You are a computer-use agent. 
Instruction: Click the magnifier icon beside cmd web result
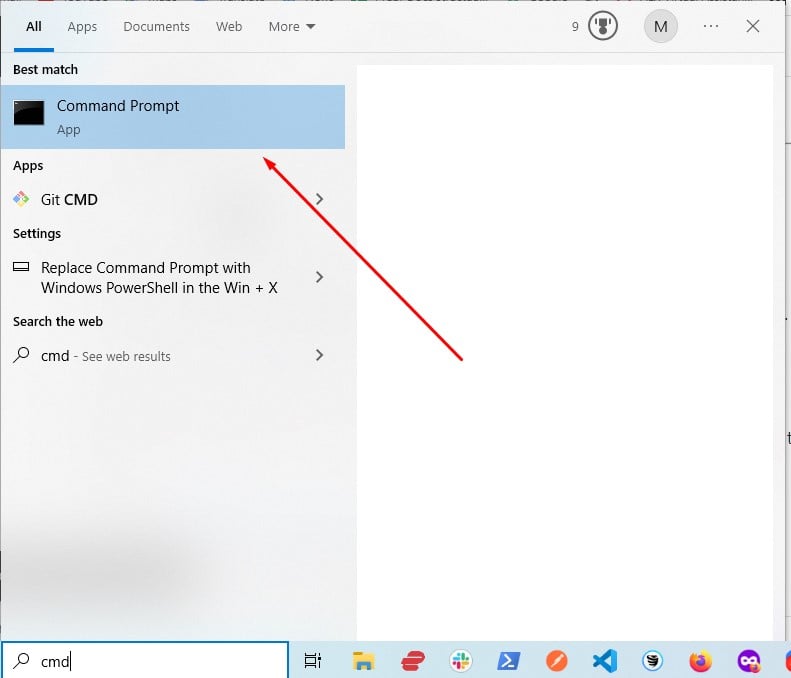click(21, 355)
